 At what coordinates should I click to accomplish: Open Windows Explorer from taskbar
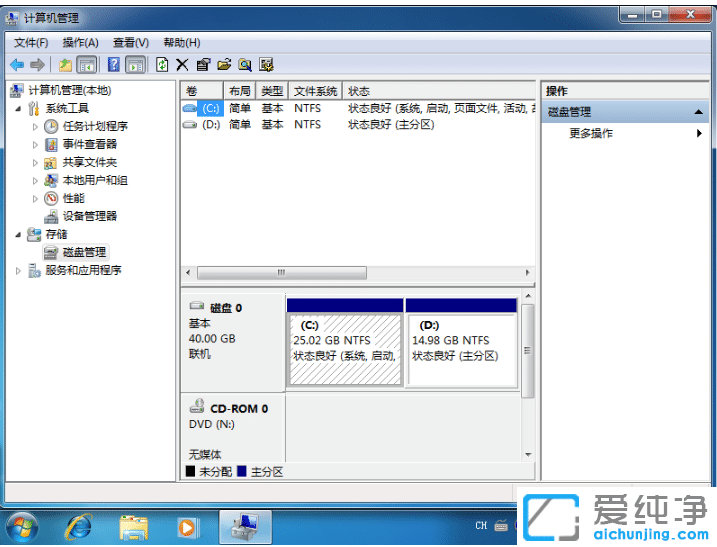(134, 527)
